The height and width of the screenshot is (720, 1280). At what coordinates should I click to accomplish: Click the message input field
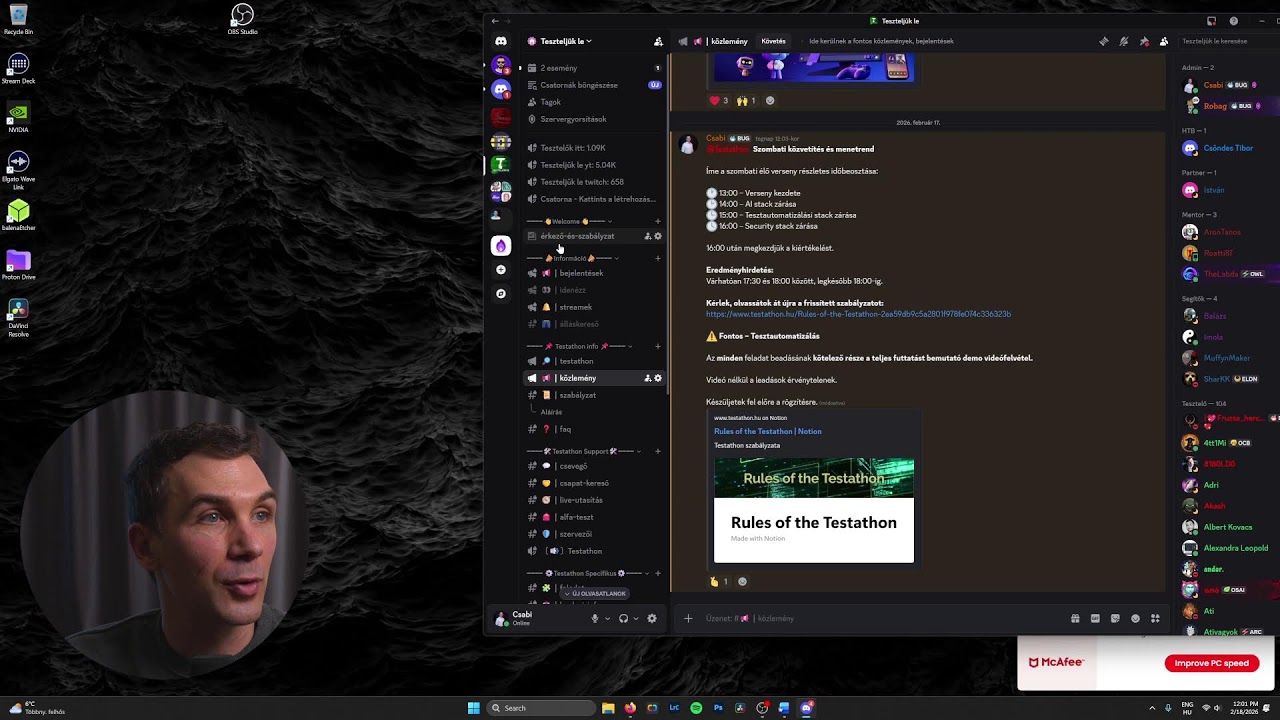click(x=880, y=618)
